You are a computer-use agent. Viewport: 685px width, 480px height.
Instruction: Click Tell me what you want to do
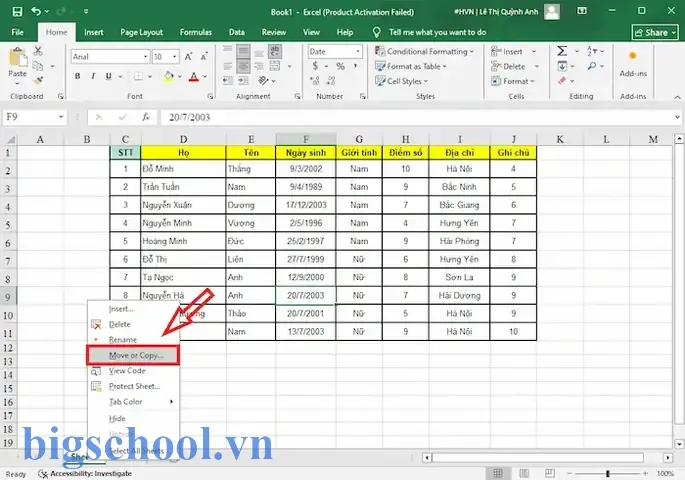pos(437,32)
